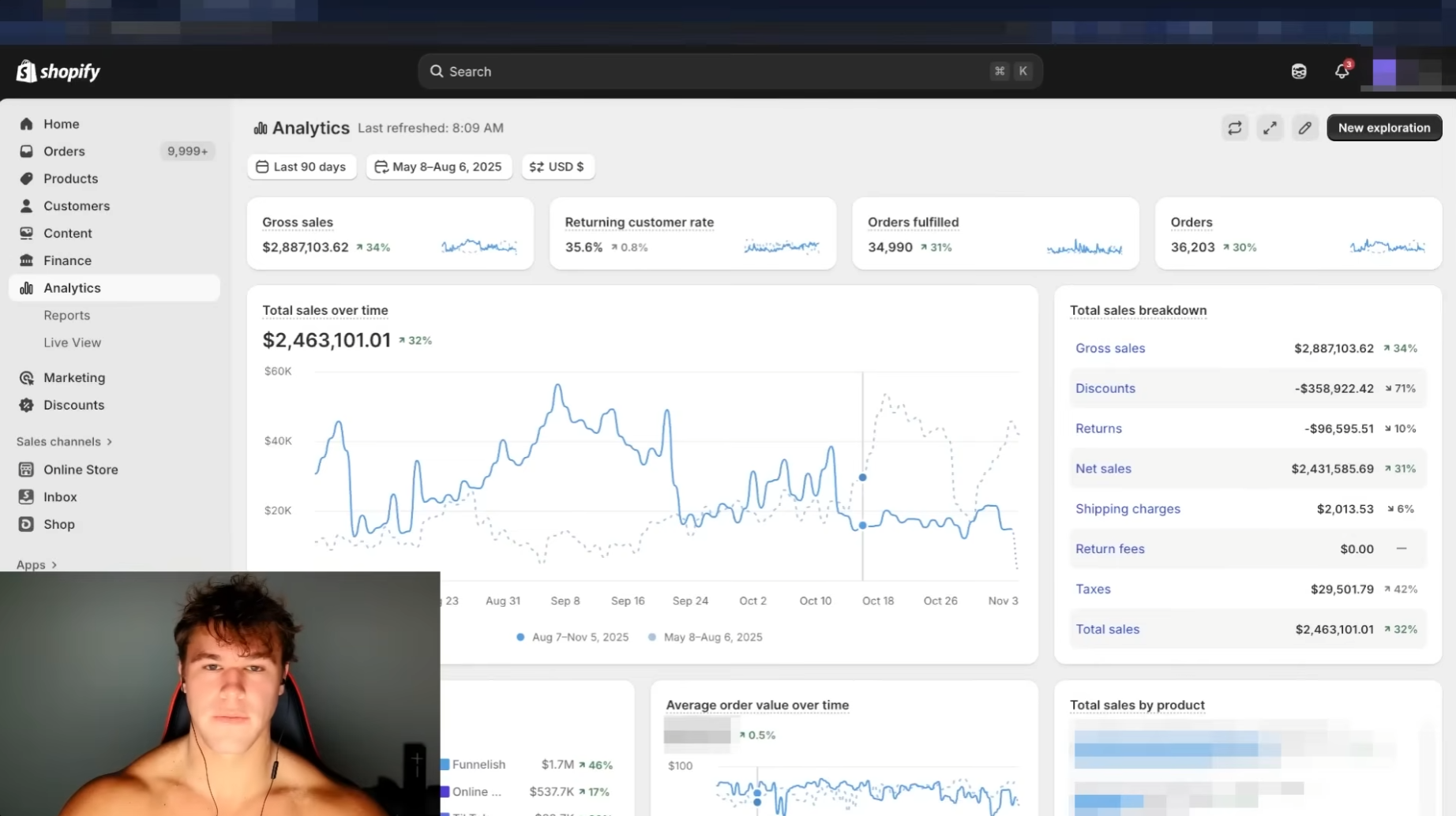Open the Net sales breakdown link
This screenshot has width=1456, height=816.
1103,469
